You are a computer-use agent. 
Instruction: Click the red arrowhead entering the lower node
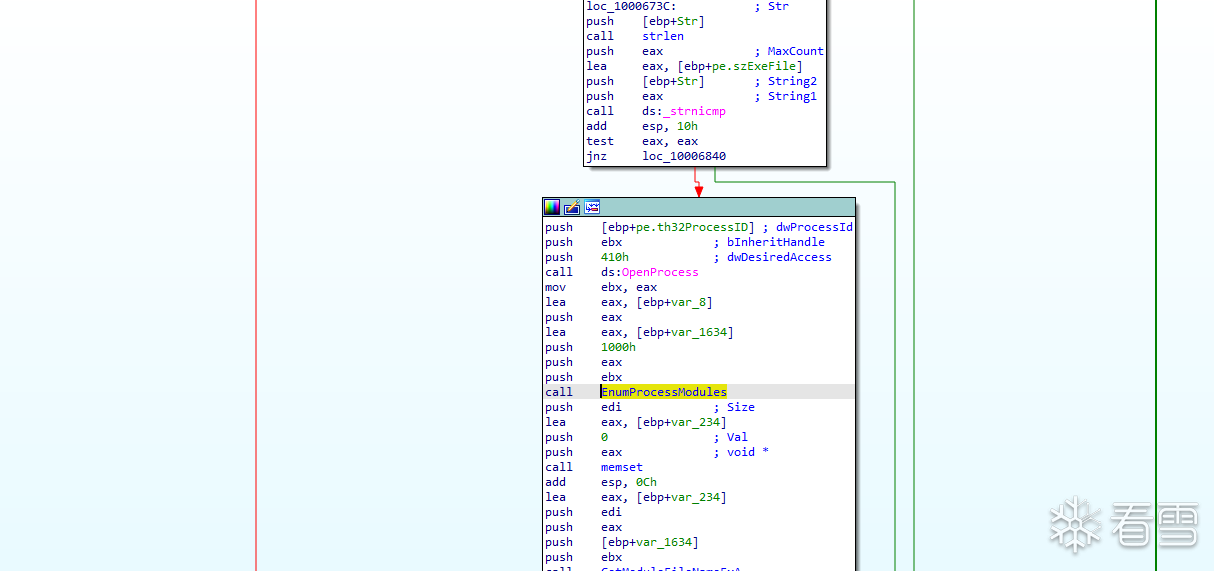coord(699,191)
